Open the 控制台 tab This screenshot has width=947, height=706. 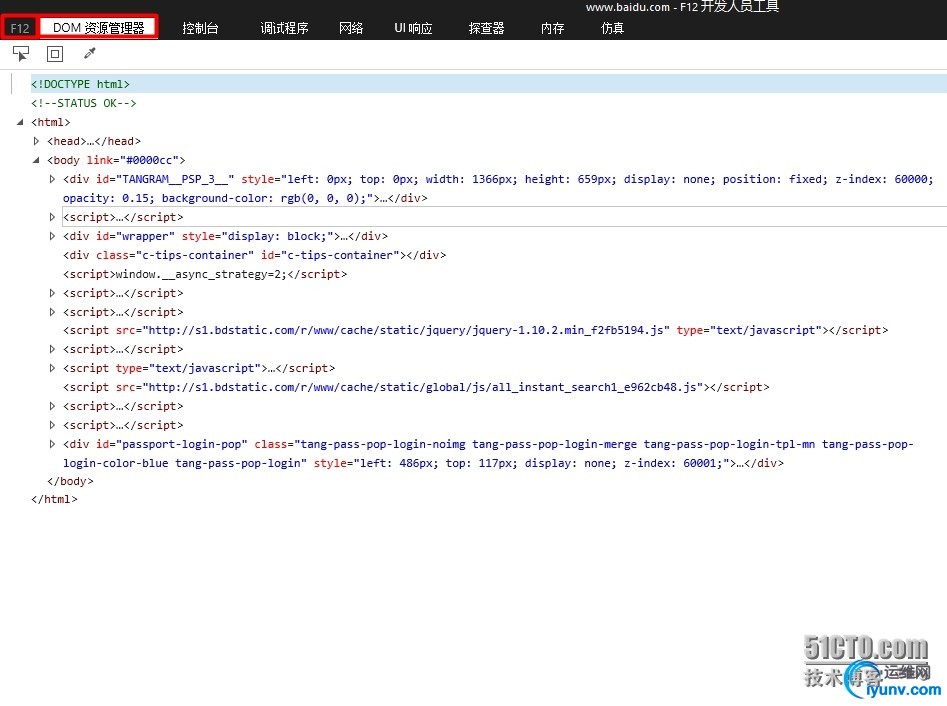tap(200, 28)
